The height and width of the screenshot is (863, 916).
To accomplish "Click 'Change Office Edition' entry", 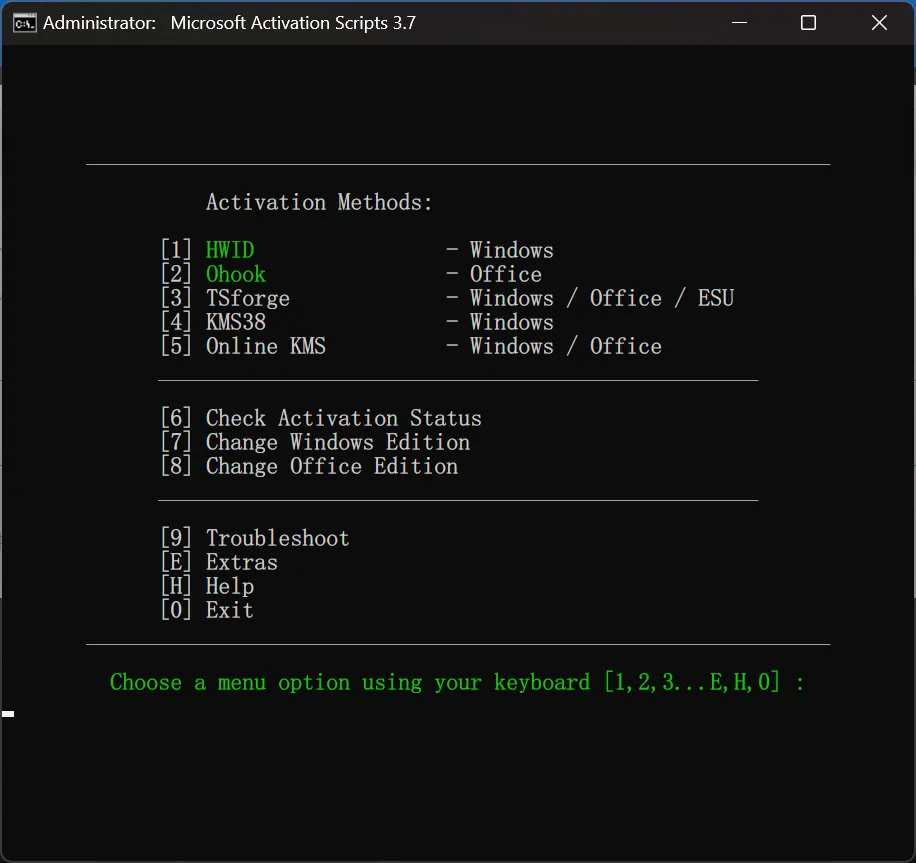I will click(332, 466).
